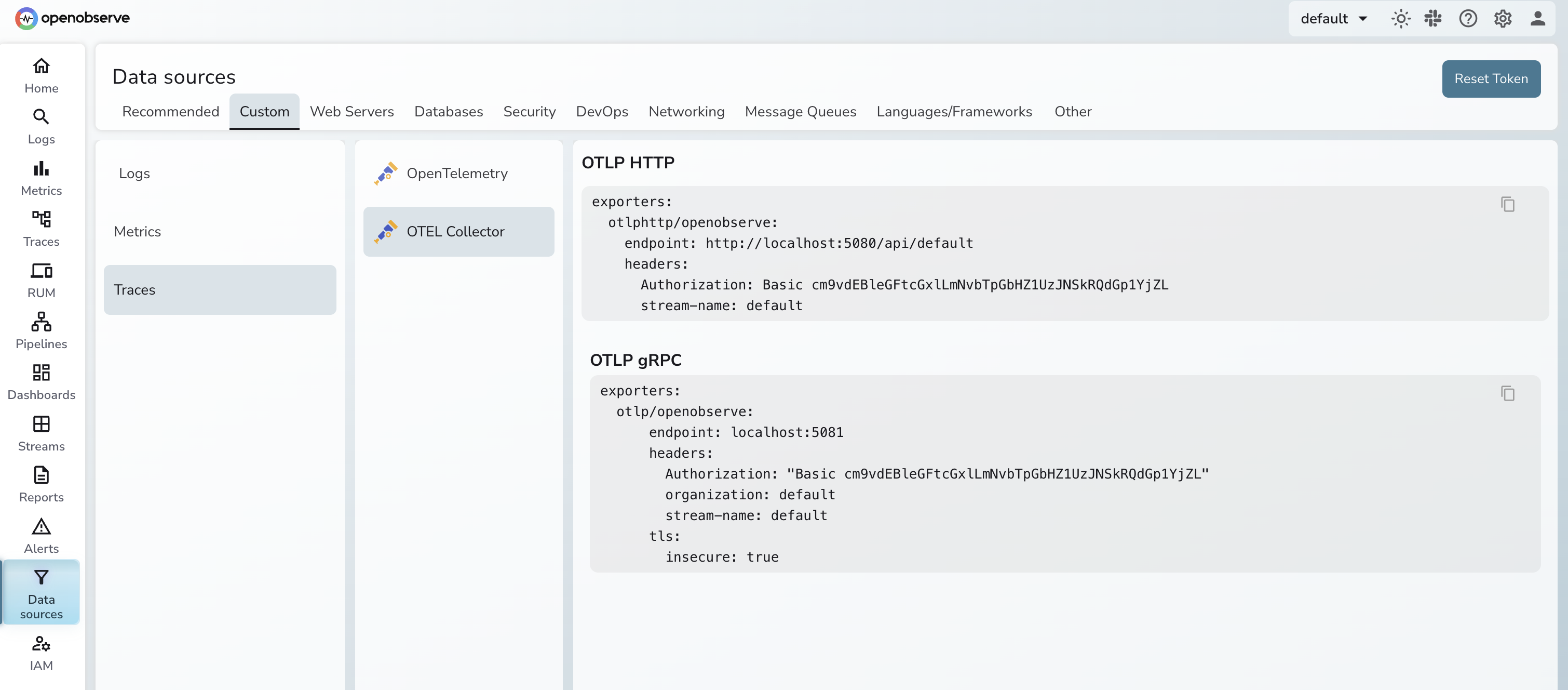
Task: Select the Custom tab
Action: (x=264, y=111)
